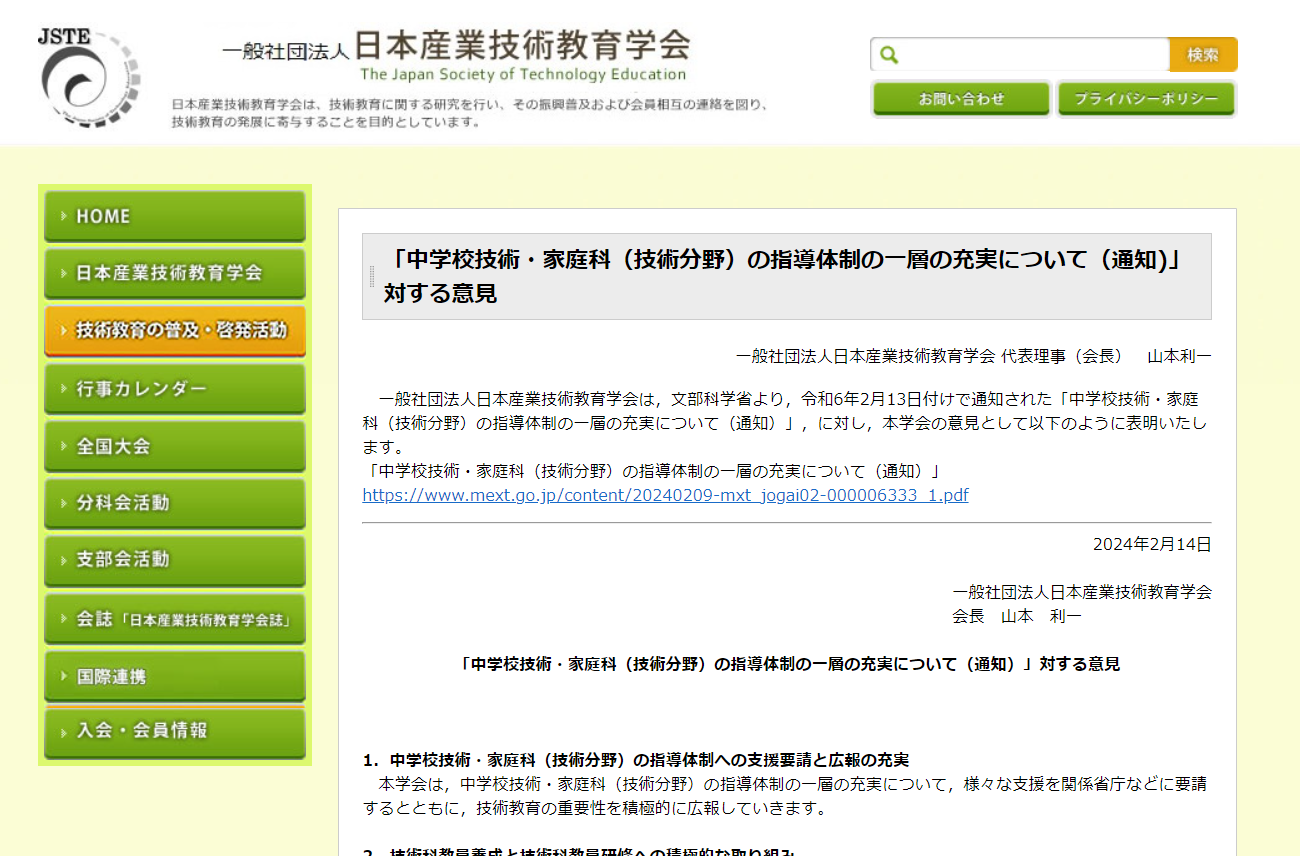Open 行事カレンダー sidebar item
1300x856 pixels.
(175, 388)
